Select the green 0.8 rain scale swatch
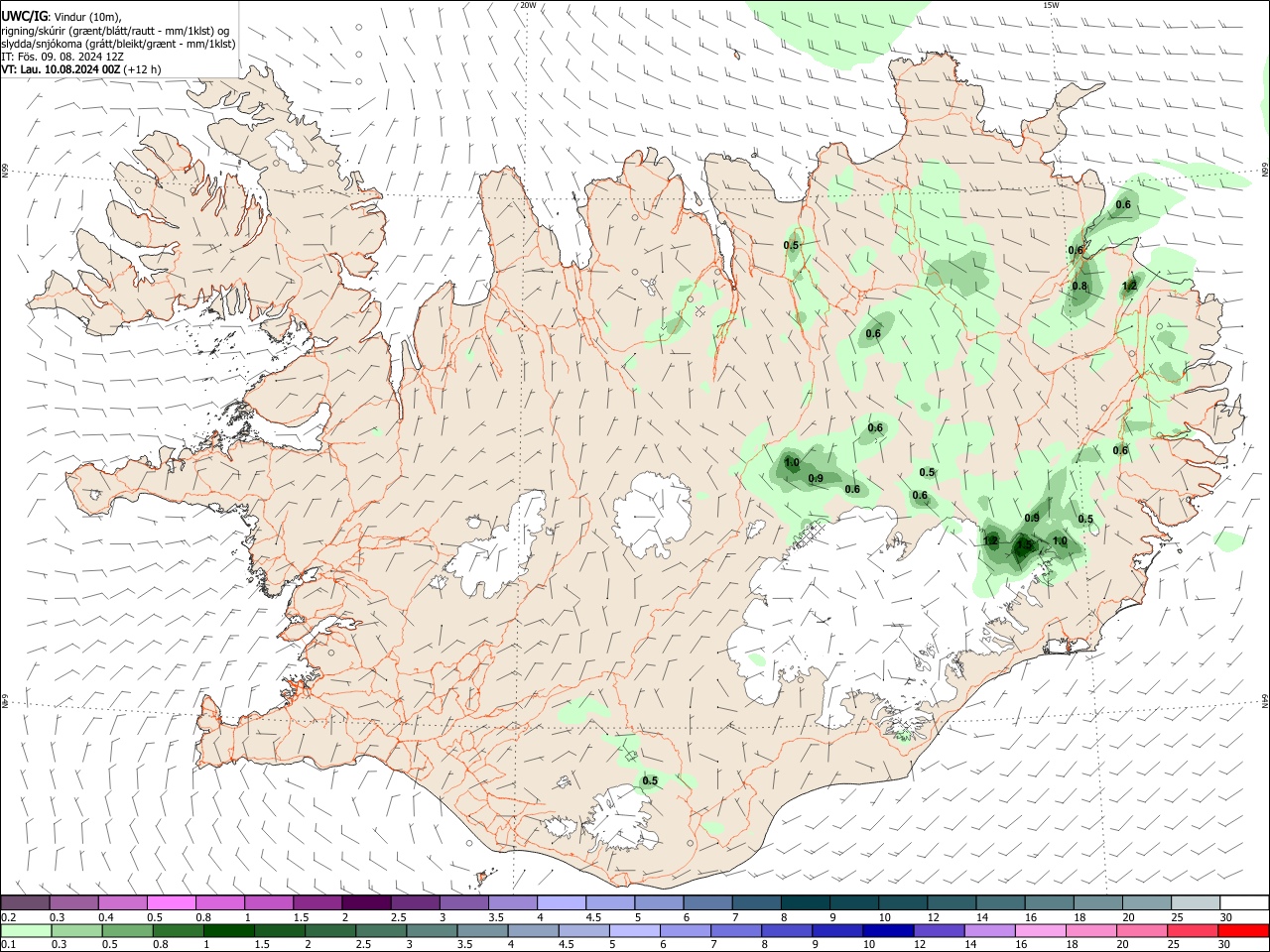1270x952 pixels. (178, 930)
